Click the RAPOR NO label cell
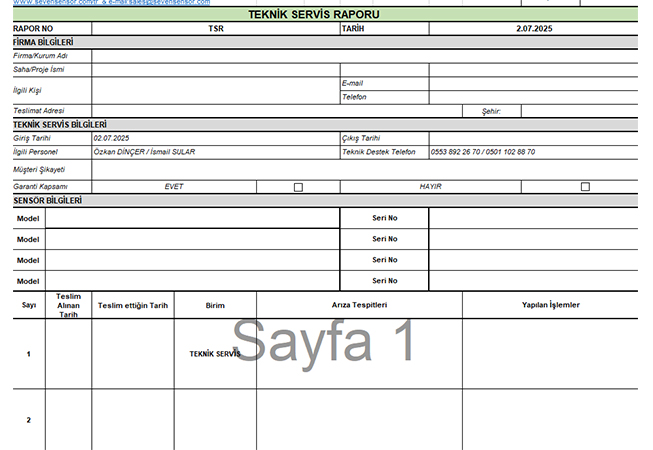 52,29
